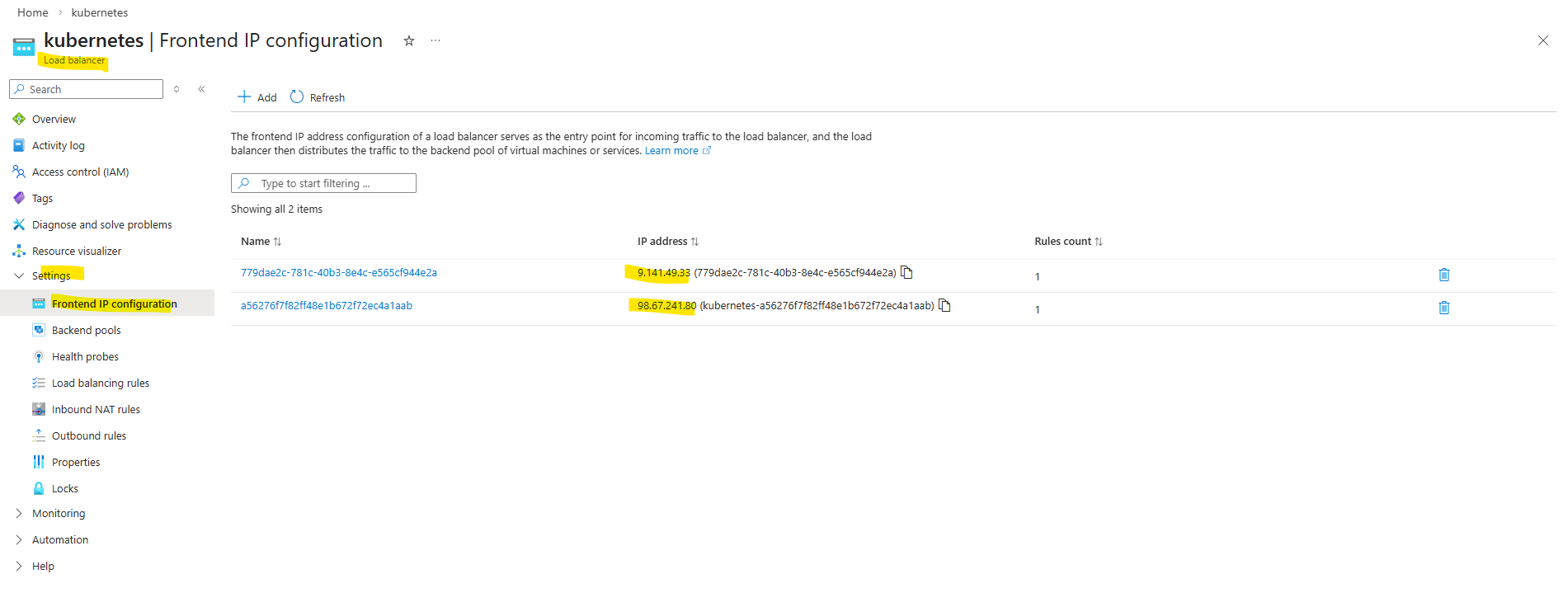The height and width of the screenshot is (607, 1568).
Task: Focus the sidebar Search box
Action: tap(86, 89)
